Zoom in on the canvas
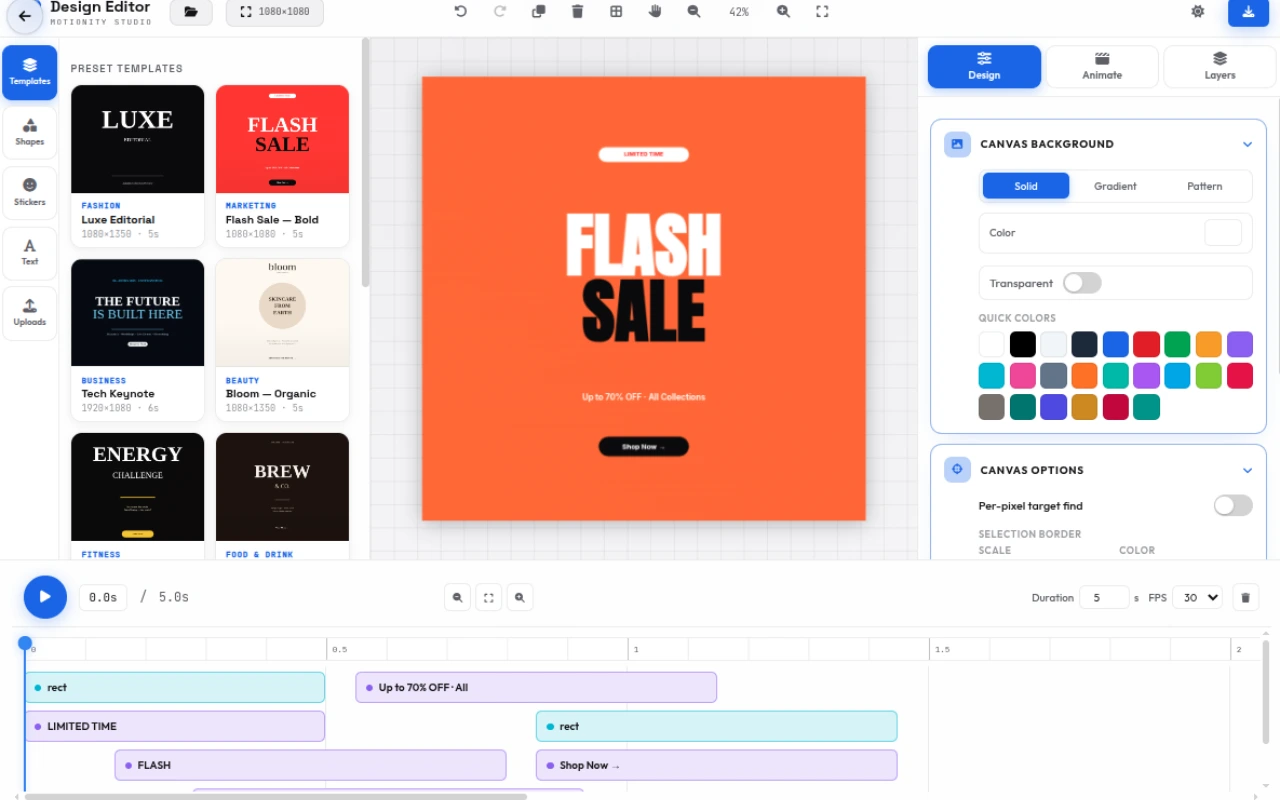 [783, 11]
